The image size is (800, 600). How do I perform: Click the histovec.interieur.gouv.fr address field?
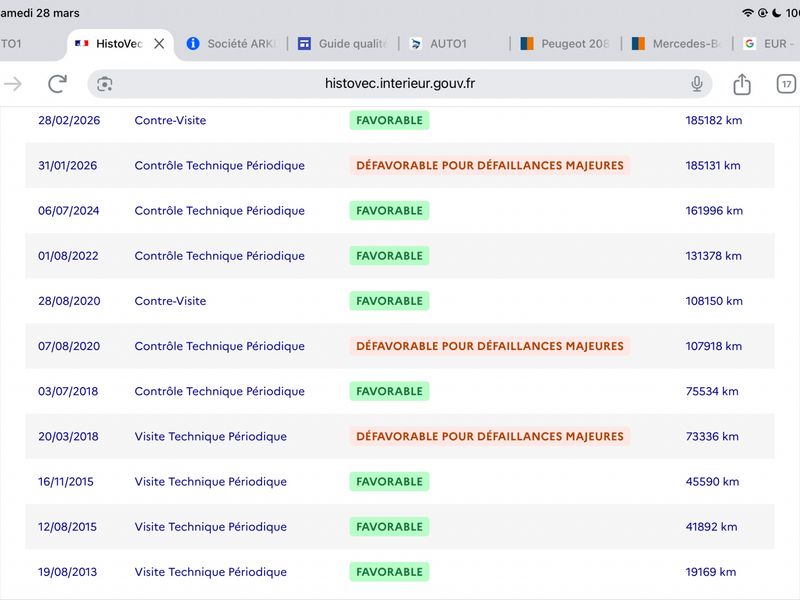tap(400, 84)
